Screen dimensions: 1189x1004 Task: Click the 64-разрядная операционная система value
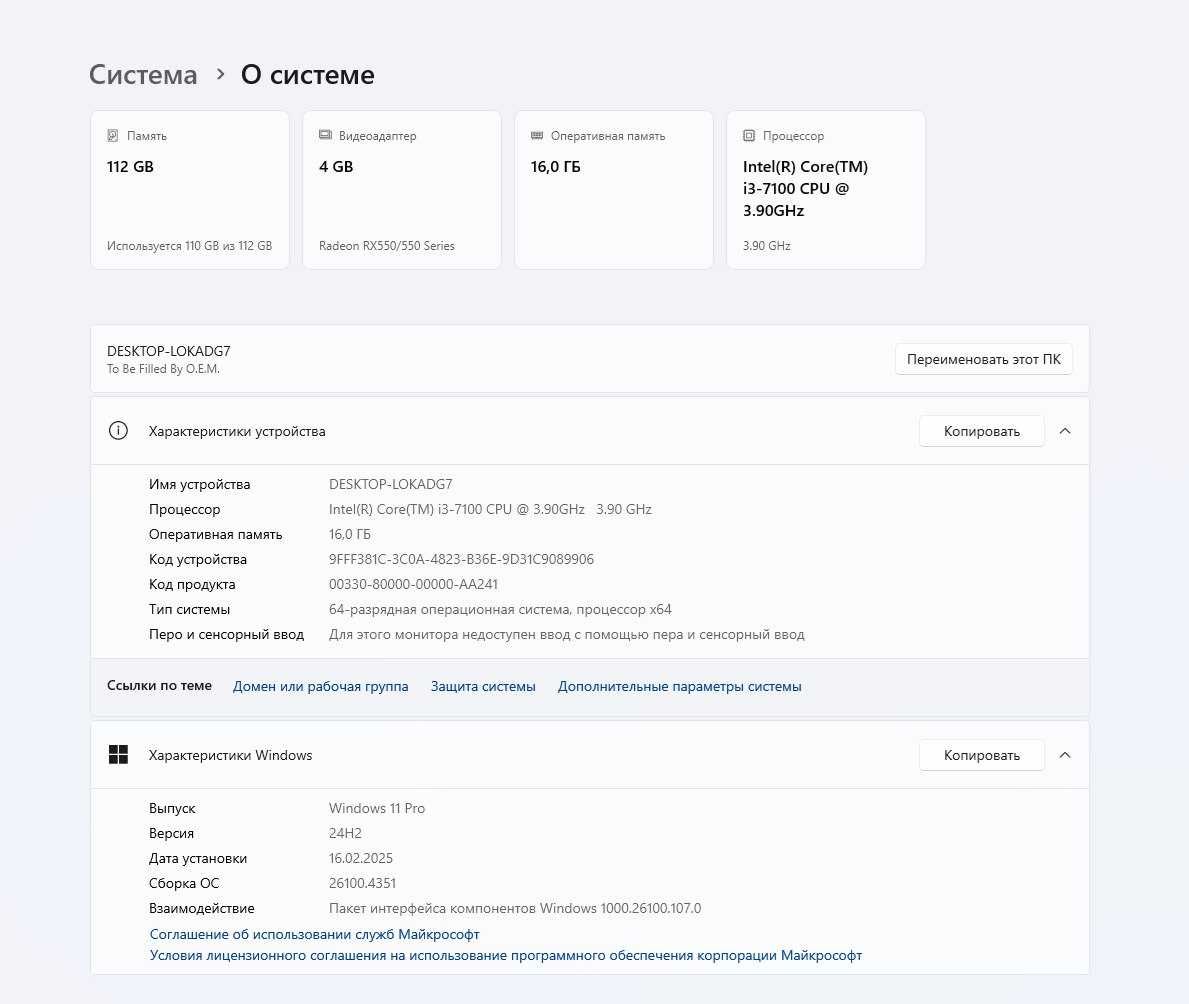tap(500, 609)
